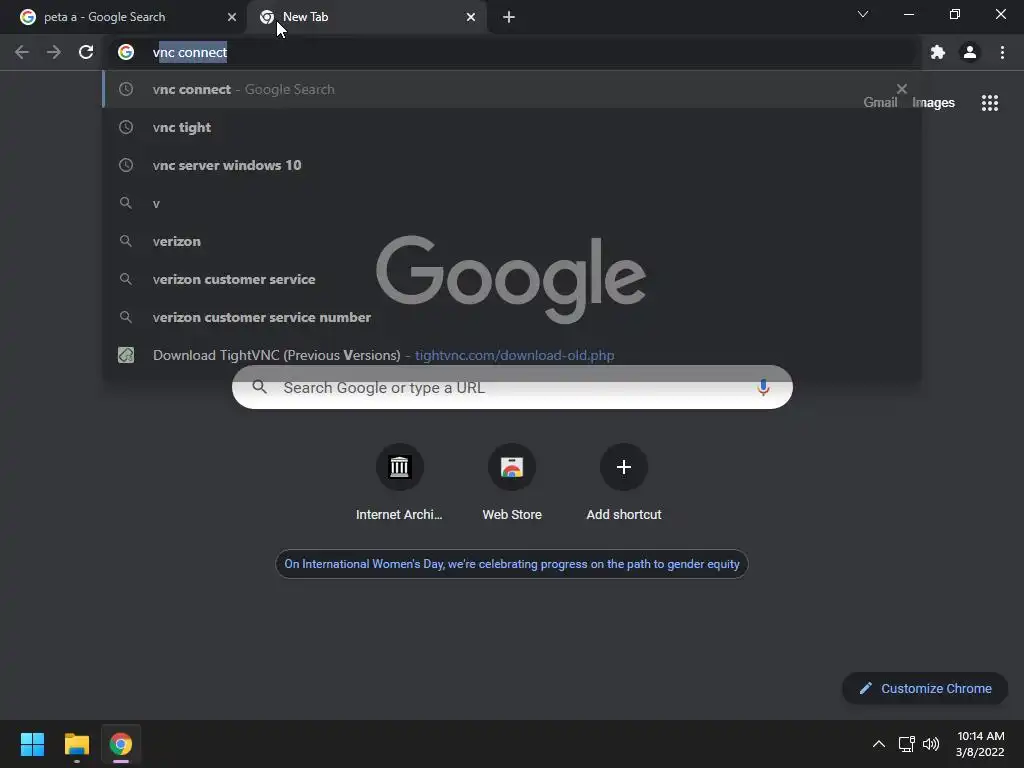The height and width of the screenshot is (768, 1024).
Task: Open the clock and date '10:14 AM'
Action: 980,744
